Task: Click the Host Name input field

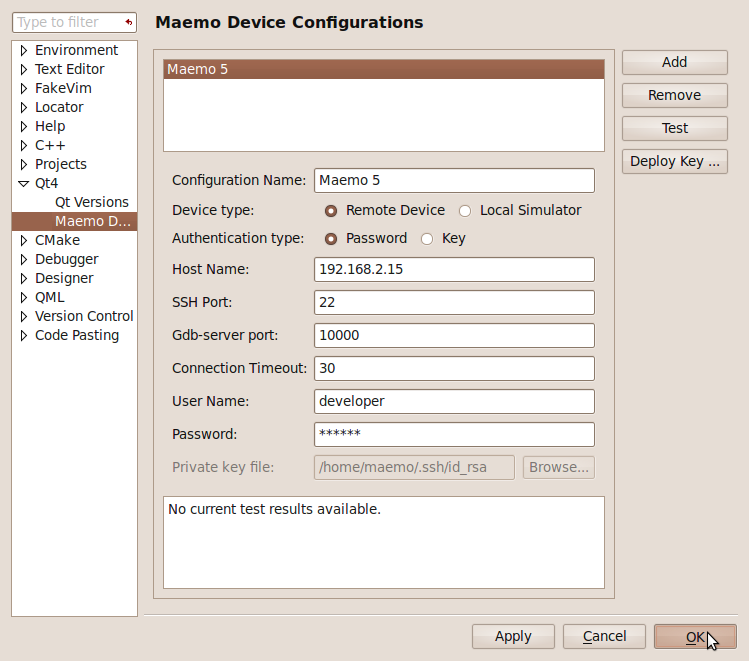Action: pyautogui.click(x=454, y=270)
